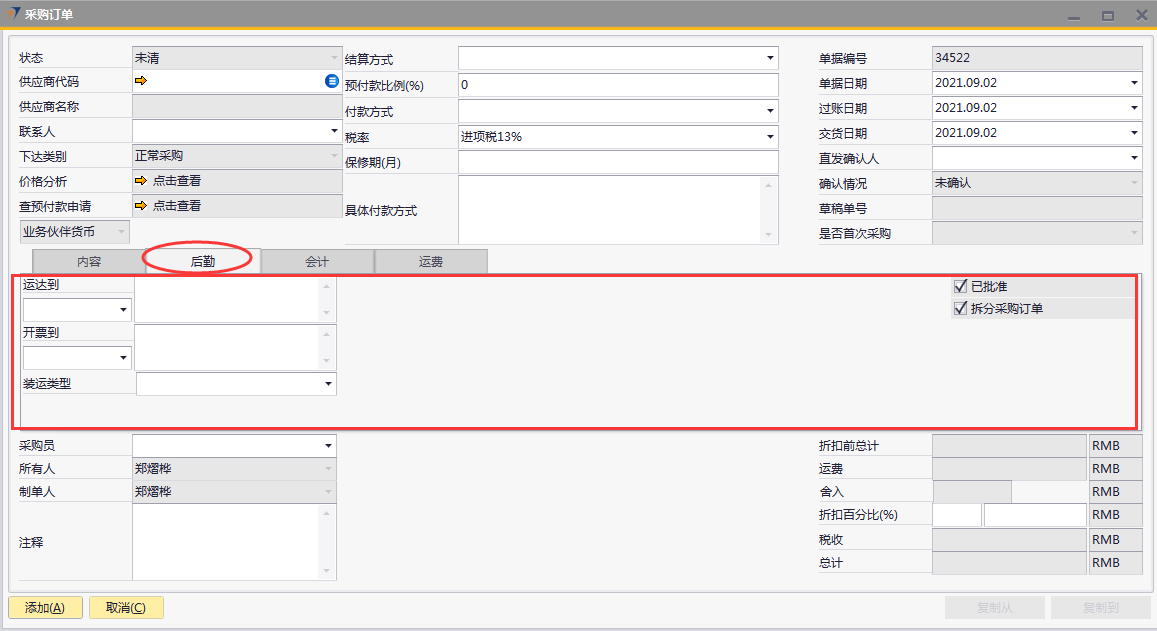Image resolution: width=1157 pixels, height=631 pixels.
Task: Click the 添加 button
Action: tap(45, 607)
